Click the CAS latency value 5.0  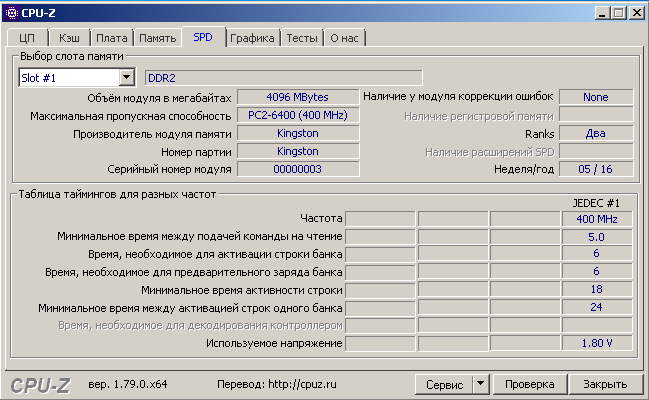coord(597,237)
